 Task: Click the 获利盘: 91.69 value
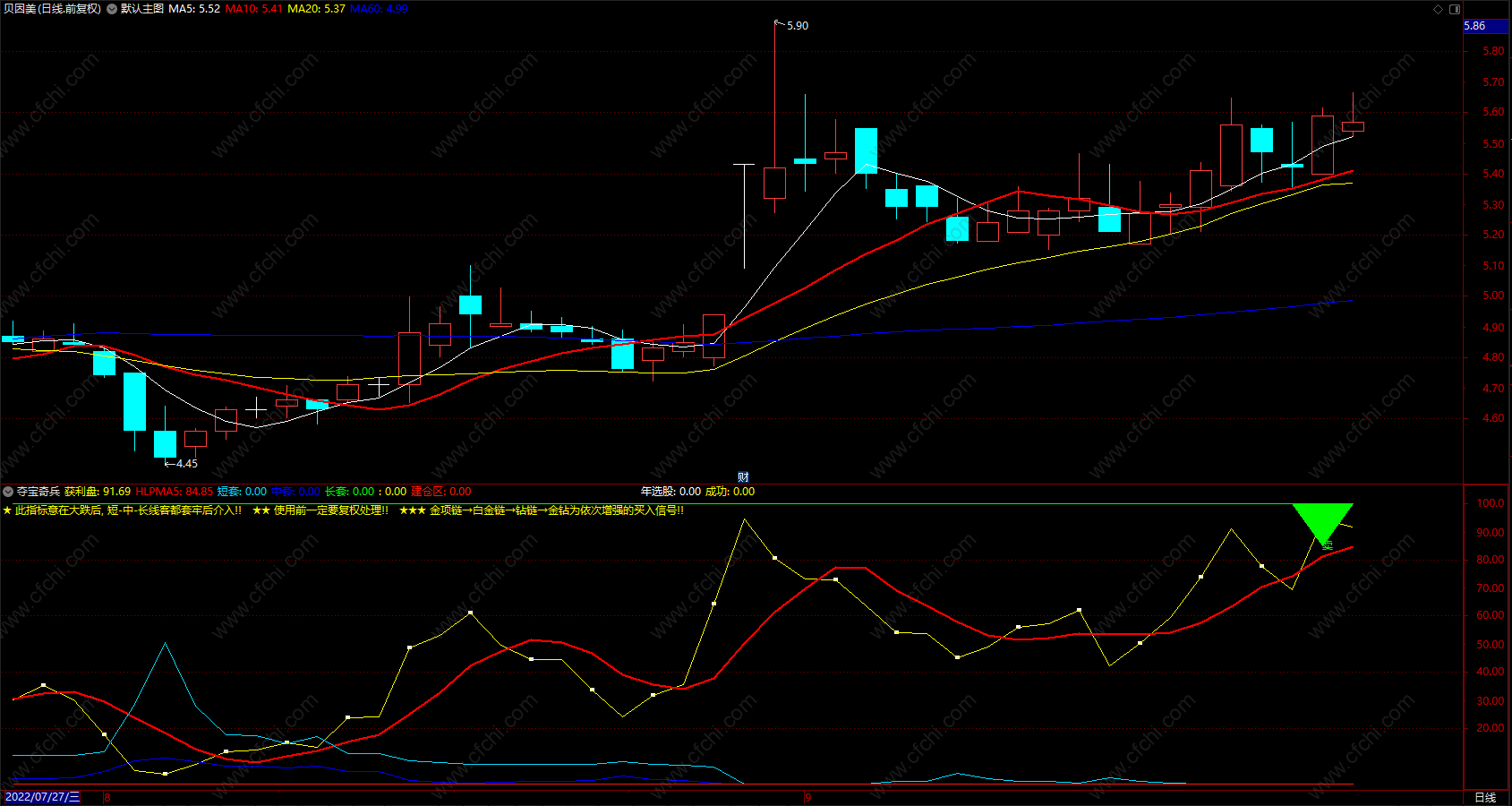tap(98, 492)
